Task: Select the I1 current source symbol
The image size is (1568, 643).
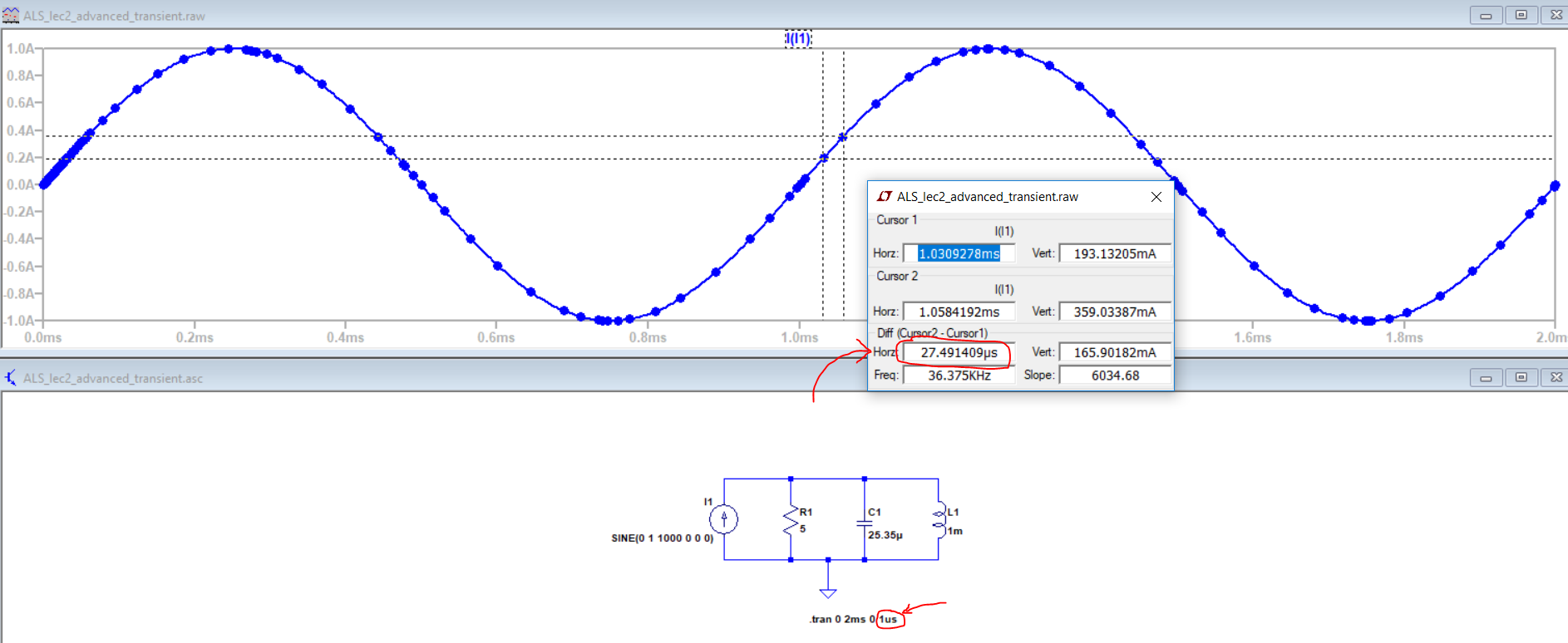Action: (x=723, y=519)
